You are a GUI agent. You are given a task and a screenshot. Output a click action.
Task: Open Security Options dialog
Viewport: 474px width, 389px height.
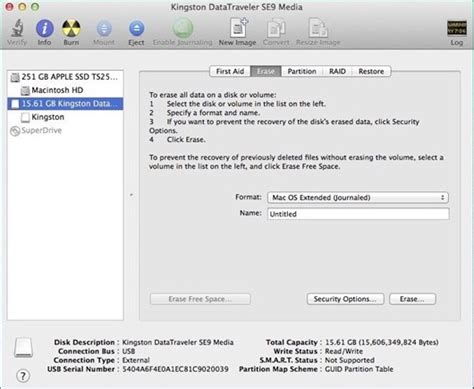(x=345, y=299)
